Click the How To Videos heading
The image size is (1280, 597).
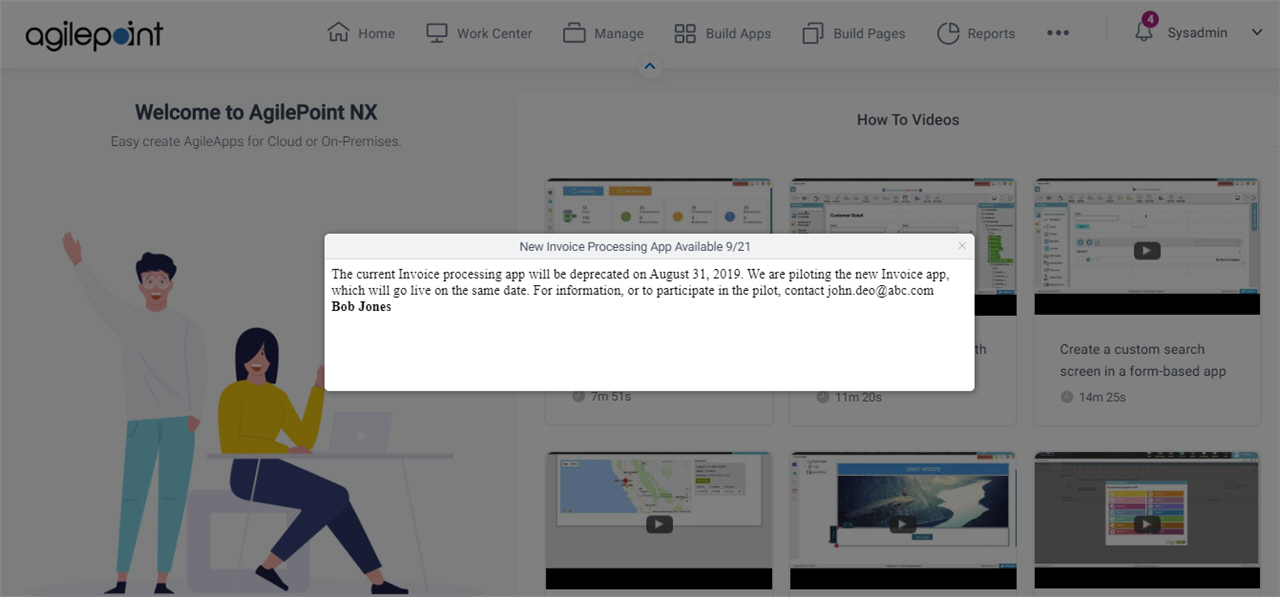[908, 120]
